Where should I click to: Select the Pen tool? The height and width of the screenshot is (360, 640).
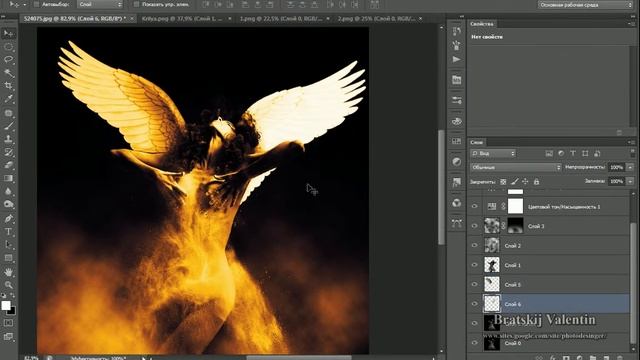(x=8, y=218)
